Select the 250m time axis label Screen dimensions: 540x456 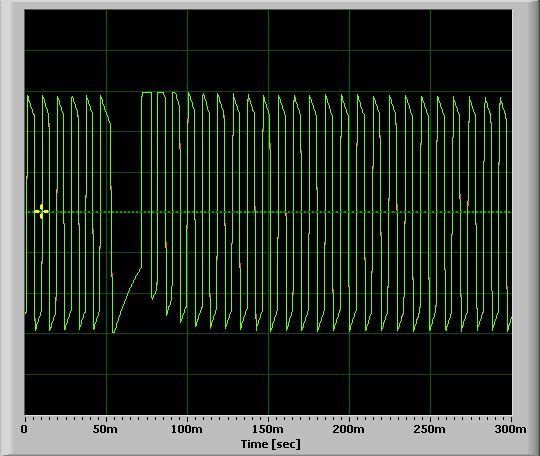tap(429, 429)
